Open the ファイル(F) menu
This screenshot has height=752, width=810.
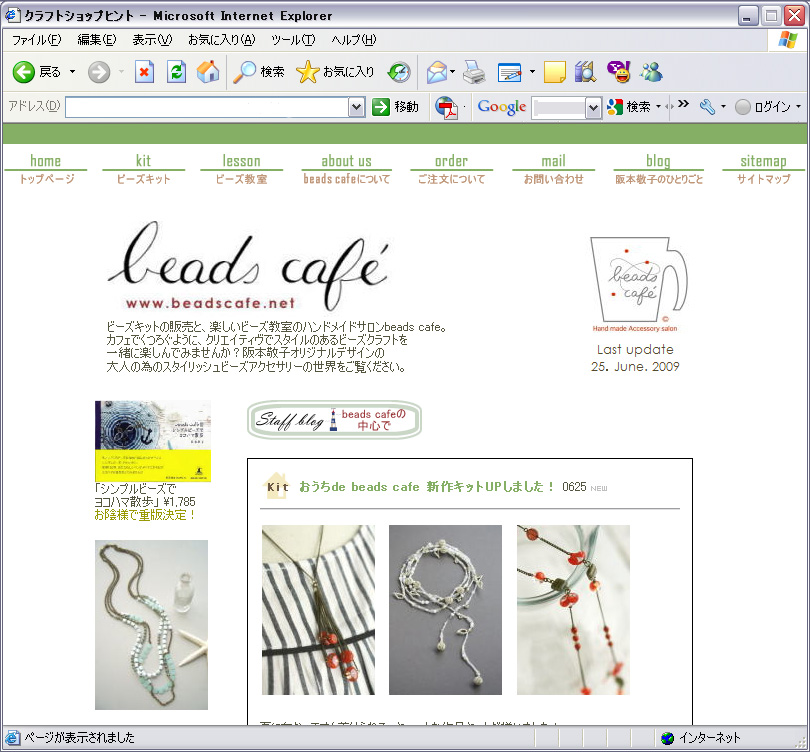pos(37,40)
